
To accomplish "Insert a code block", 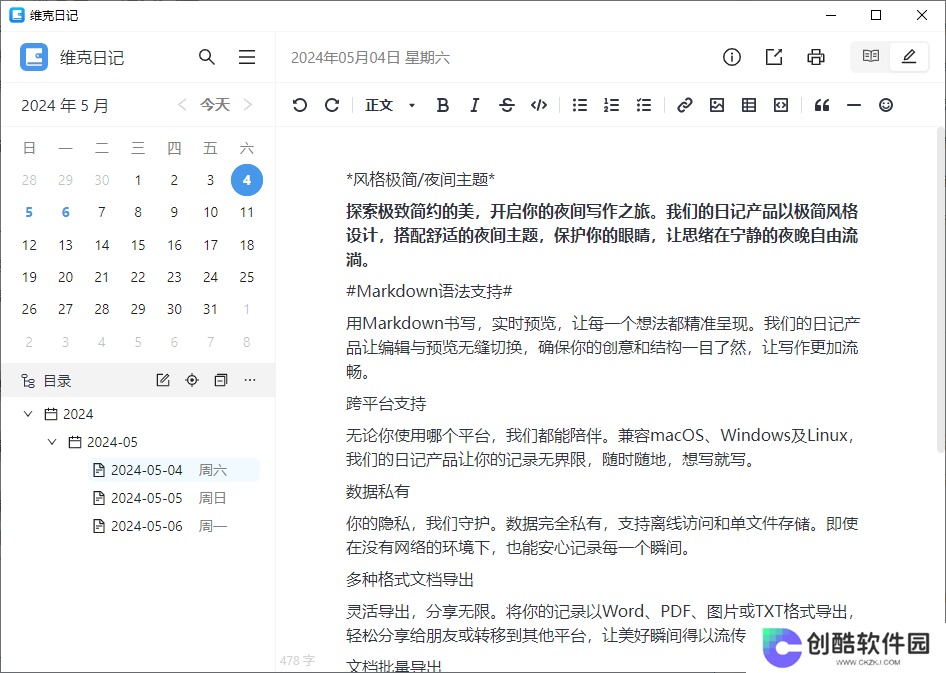I will click(781, 105).
